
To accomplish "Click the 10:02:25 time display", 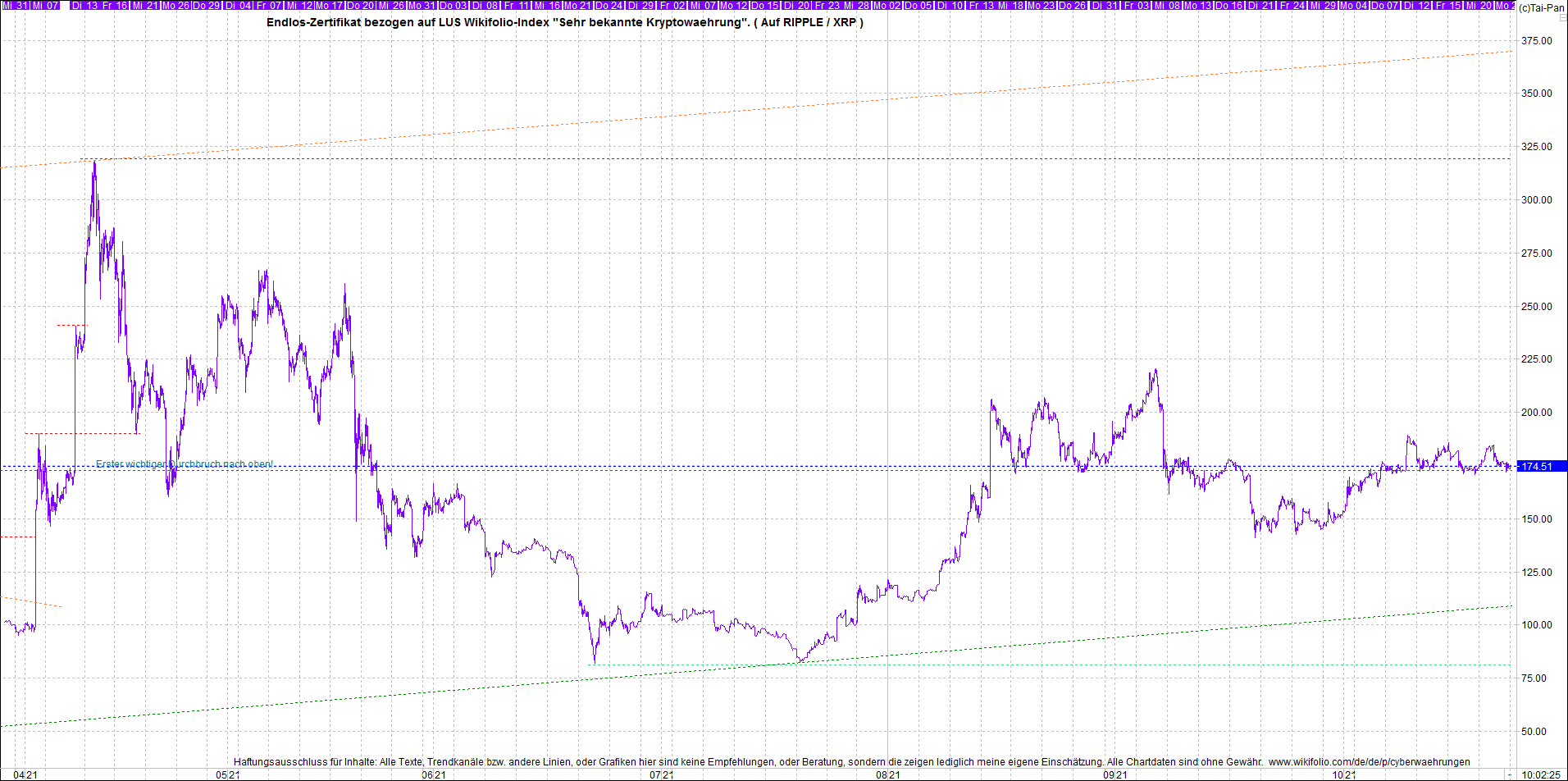I will click(1541, 774).
